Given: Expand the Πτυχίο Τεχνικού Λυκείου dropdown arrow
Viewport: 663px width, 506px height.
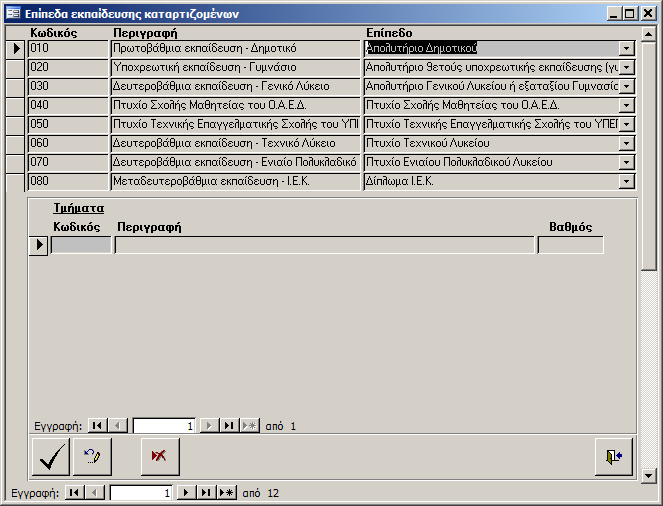Looking at the screenshot, I should [x=627, y=143].
